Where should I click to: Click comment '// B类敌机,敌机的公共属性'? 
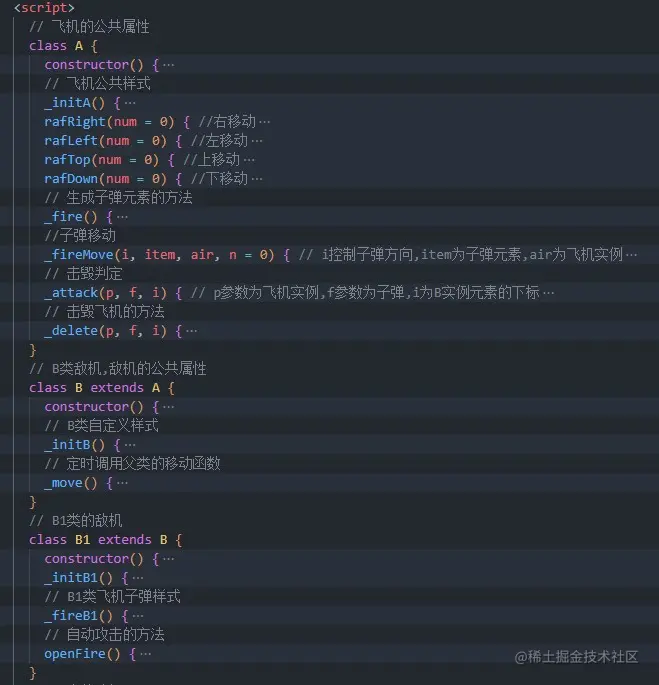pos(118,369)
